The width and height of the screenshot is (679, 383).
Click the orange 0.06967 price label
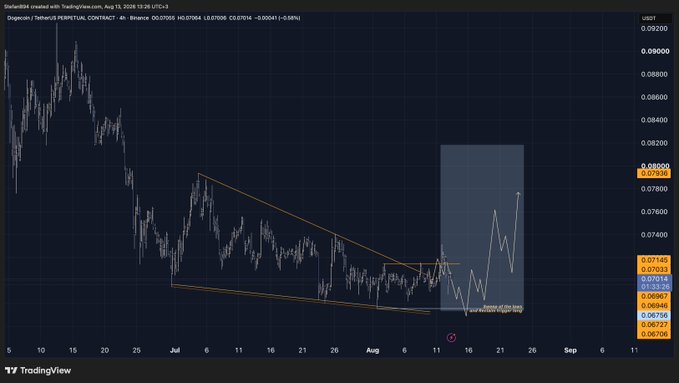tap(654, 296)
